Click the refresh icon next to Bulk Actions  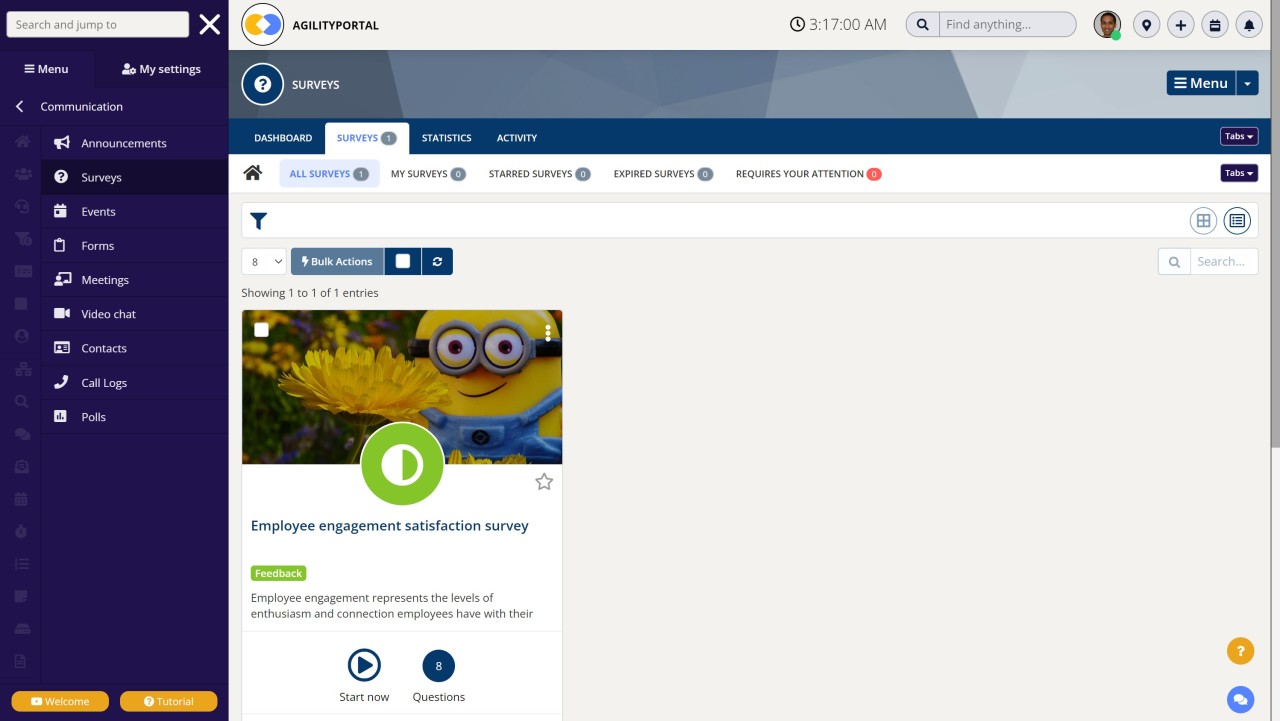(437, 261)
